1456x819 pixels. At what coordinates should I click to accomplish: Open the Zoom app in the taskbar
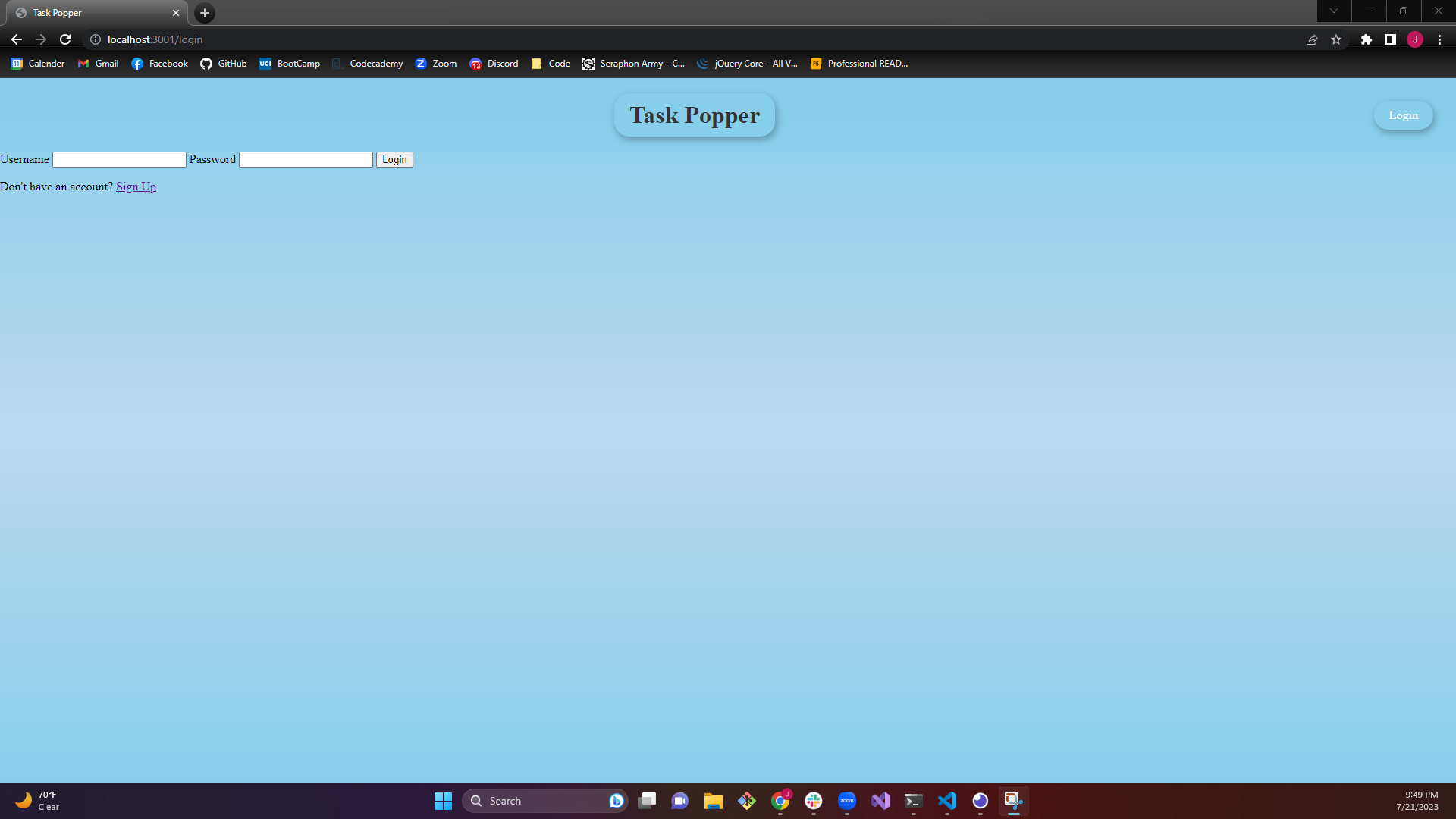pos(847,801)
